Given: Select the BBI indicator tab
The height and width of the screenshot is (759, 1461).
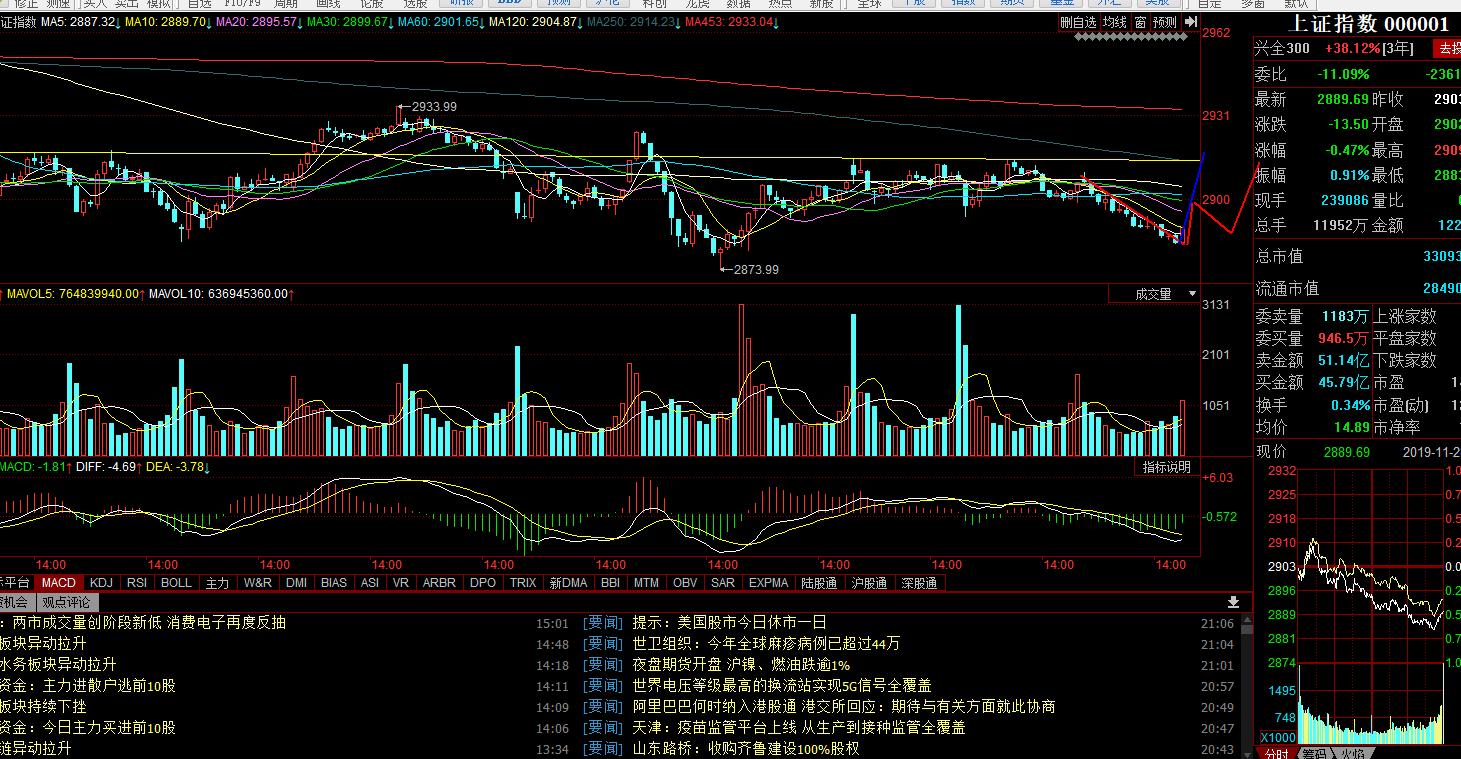Looking at the screenshot, I should click(x=610, y=583).
